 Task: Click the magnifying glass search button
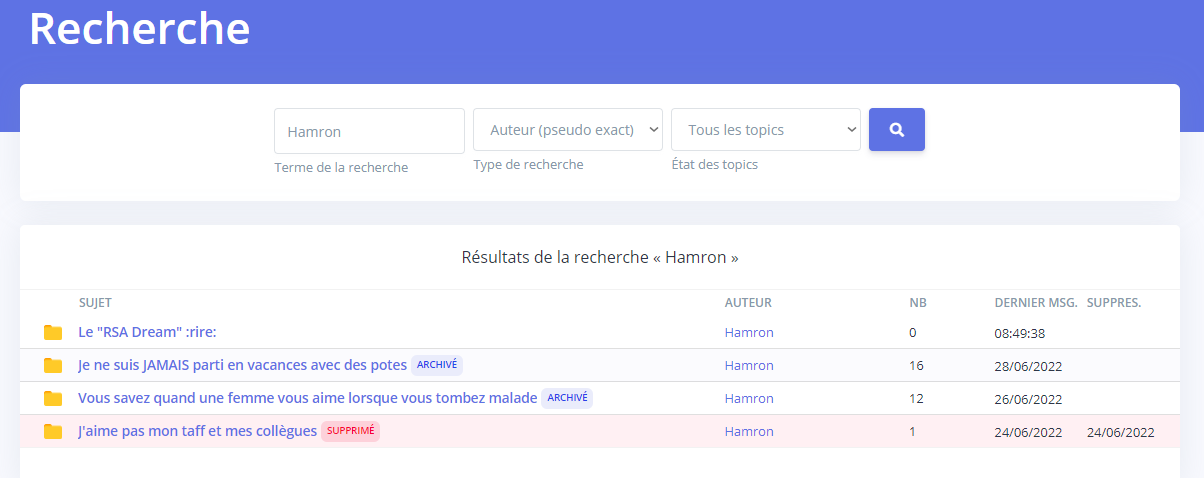point(896,130)
